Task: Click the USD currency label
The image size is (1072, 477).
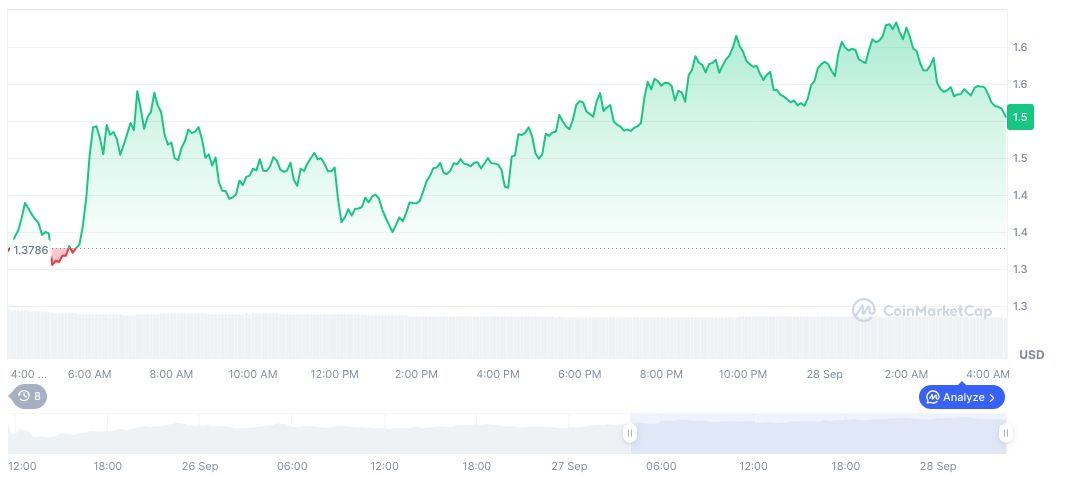Action: (1031, 355)
